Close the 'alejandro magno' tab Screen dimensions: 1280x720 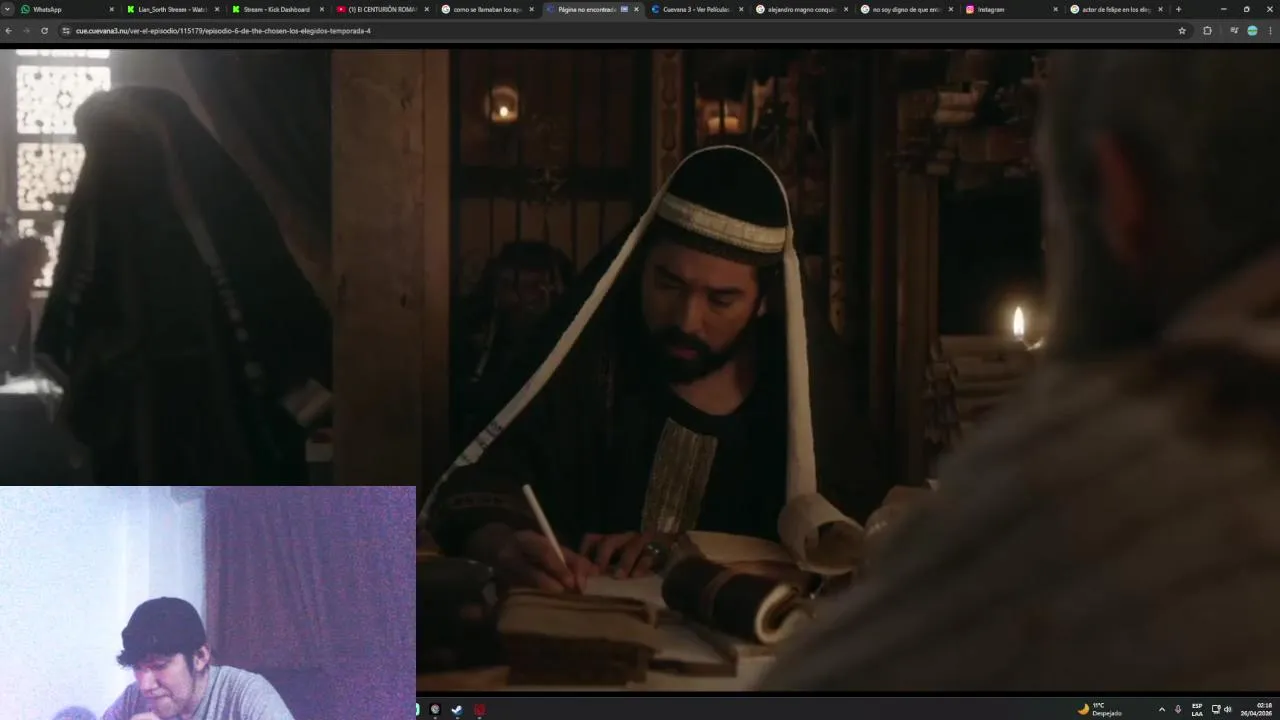coord(846,9)
